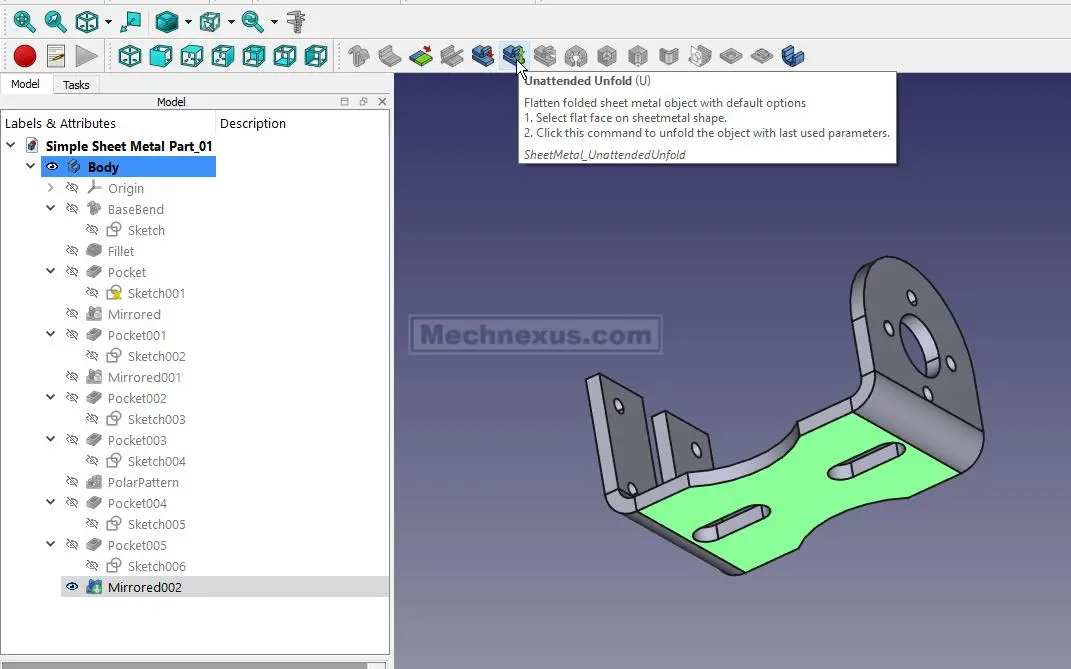
Task: Select the Model tab
Action: (25, 85)
